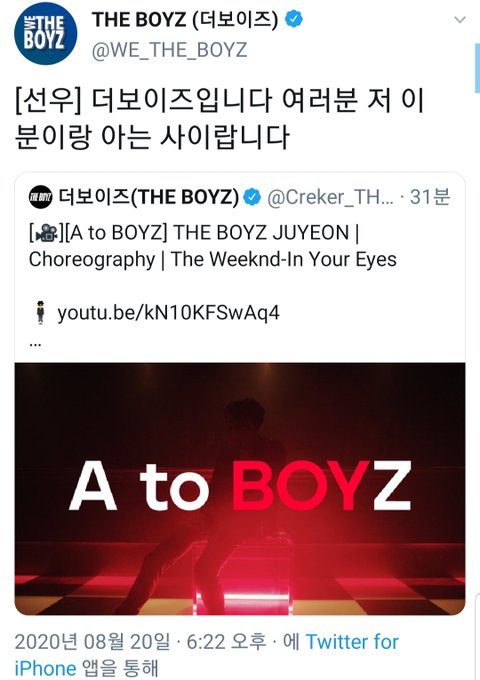
Task: Open quoted tweet Choreography title text
Action: 212,246
